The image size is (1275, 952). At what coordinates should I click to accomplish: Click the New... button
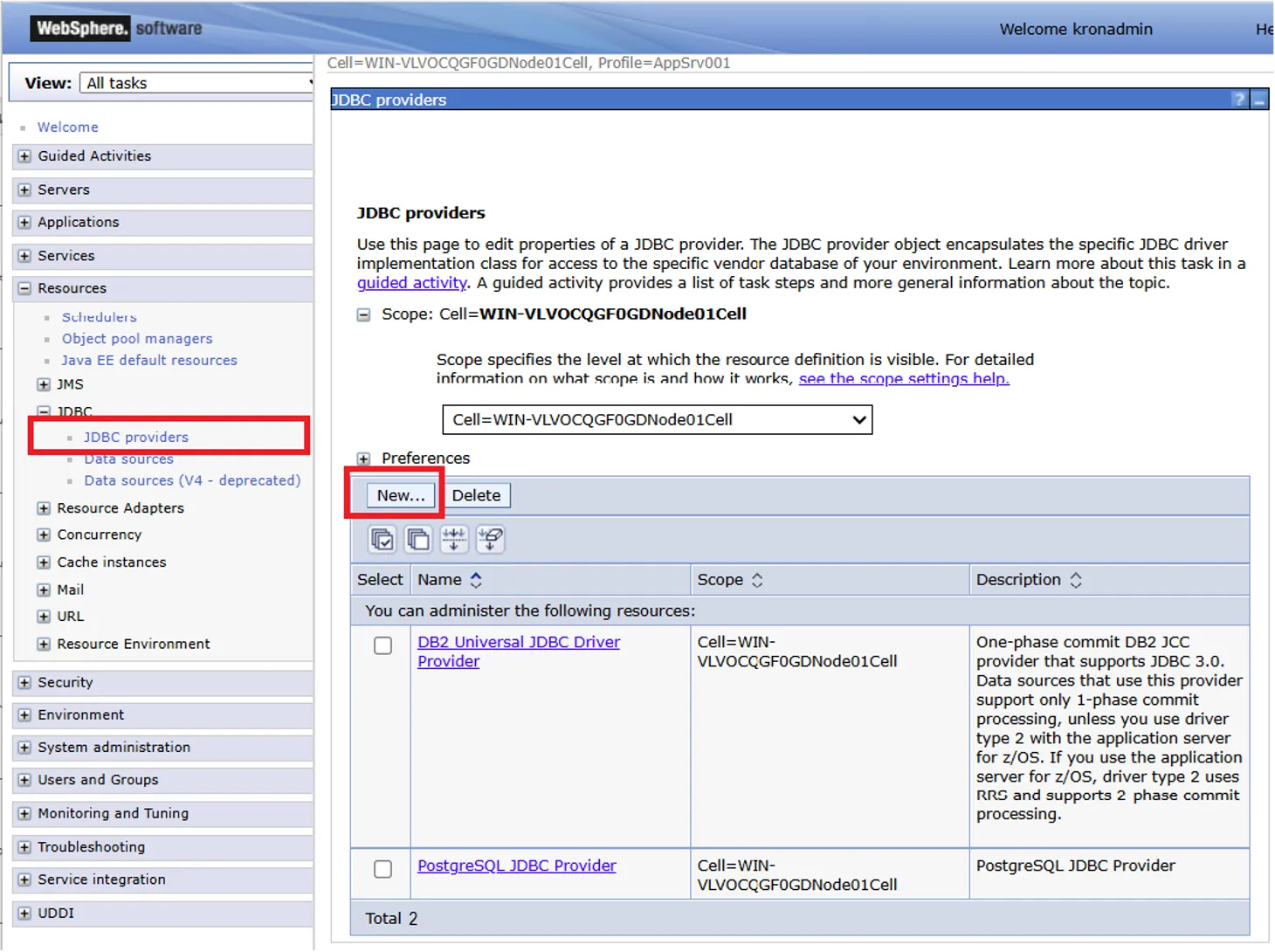pos(401,495)
